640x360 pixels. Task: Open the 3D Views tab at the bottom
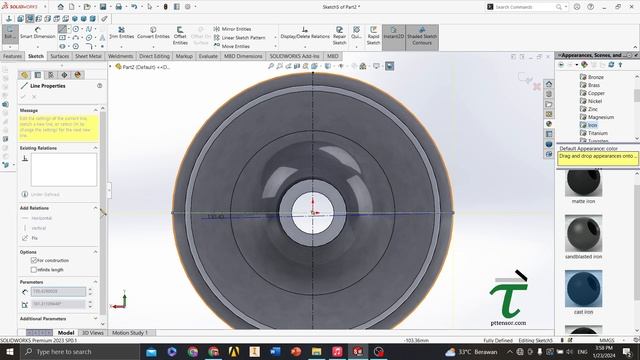pos(93,333)
